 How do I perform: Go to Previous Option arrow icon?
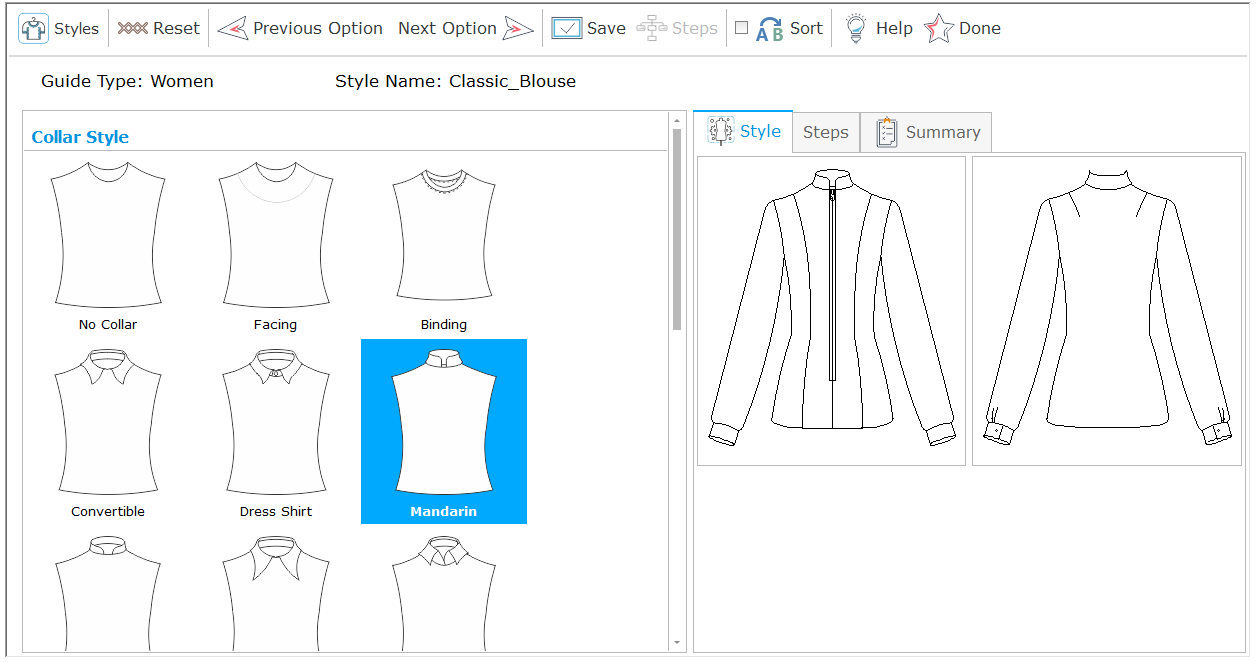point(232,28)
